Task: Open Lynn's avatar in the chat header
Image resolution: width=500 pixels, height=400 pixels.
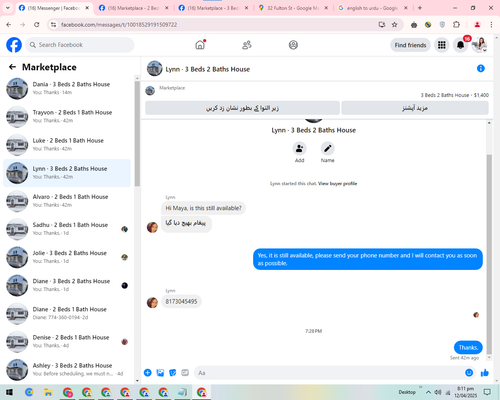Action: pyautogui.click(x=154, y=68)
